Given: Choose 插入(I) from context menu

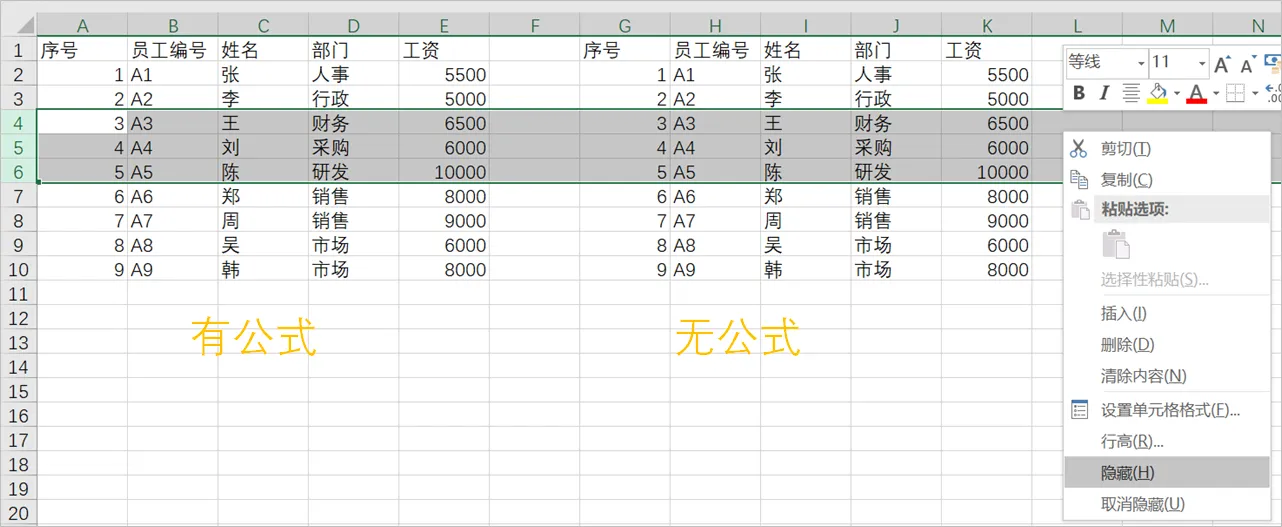Looking at the screenshot, I should tap(1167, 313).
